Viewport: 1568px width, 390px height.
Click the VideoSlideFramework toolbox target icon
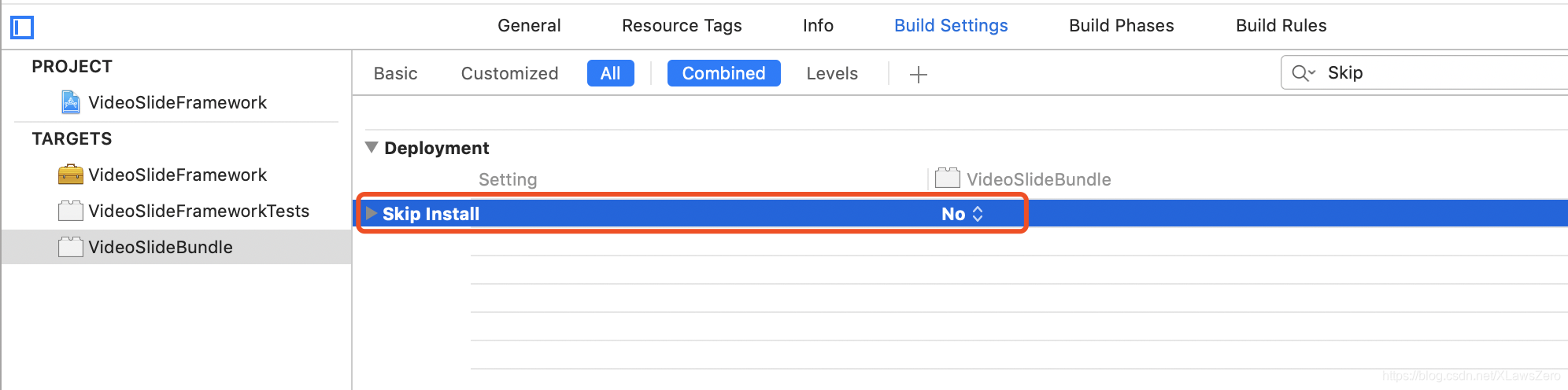pos(71,175)
